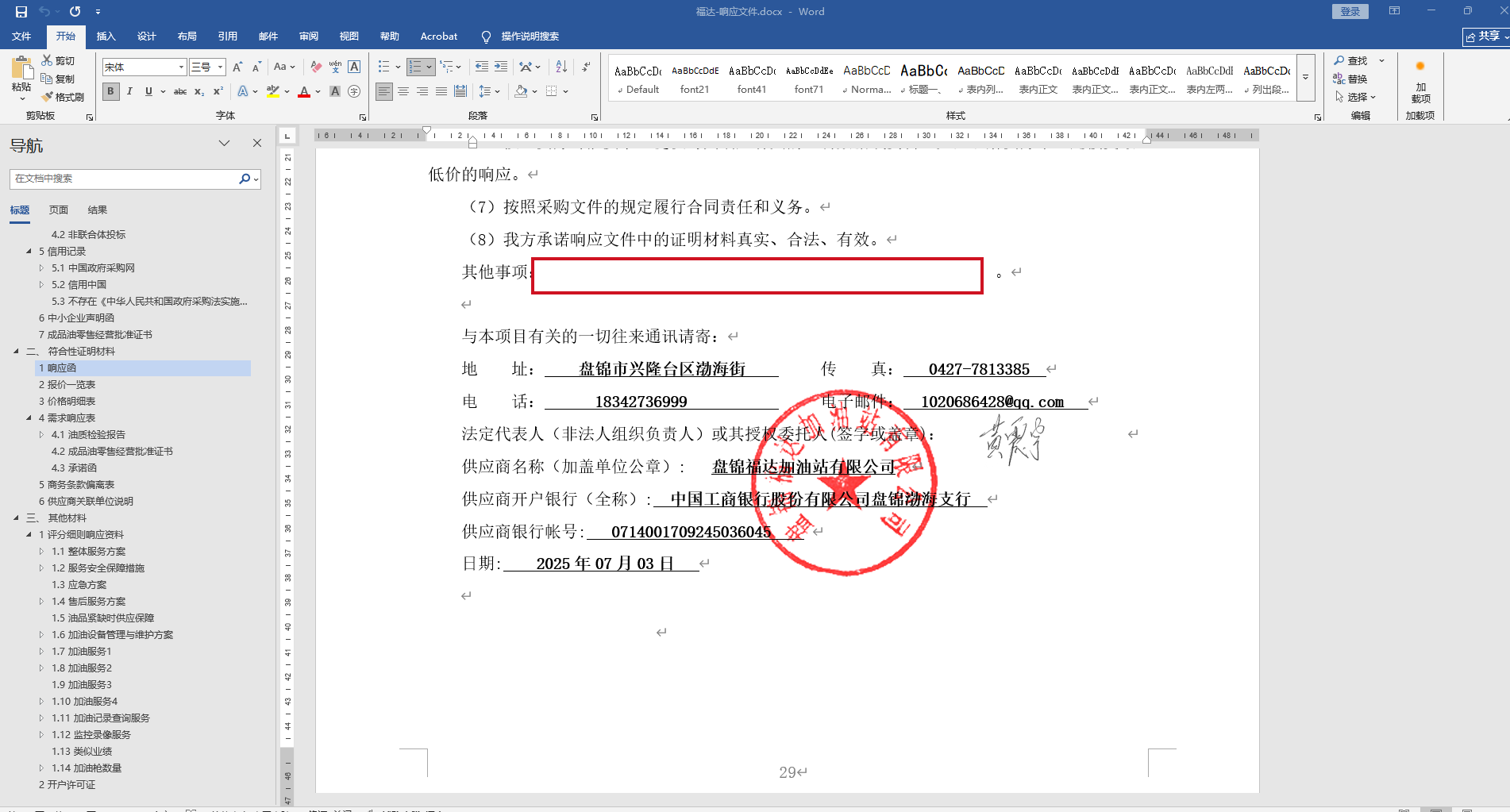Viewport: 1510px width, 812px height.
Task: Center-align the paragraph
Action: tap(403, 91)
